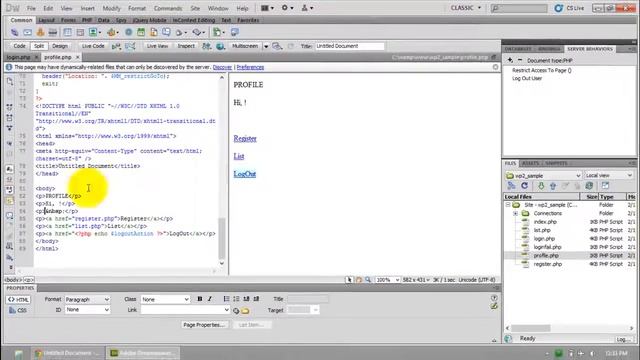The image size is (640, 360).
Task: Click the Insert Div Tag icon
Action: [x=80, y=32]
